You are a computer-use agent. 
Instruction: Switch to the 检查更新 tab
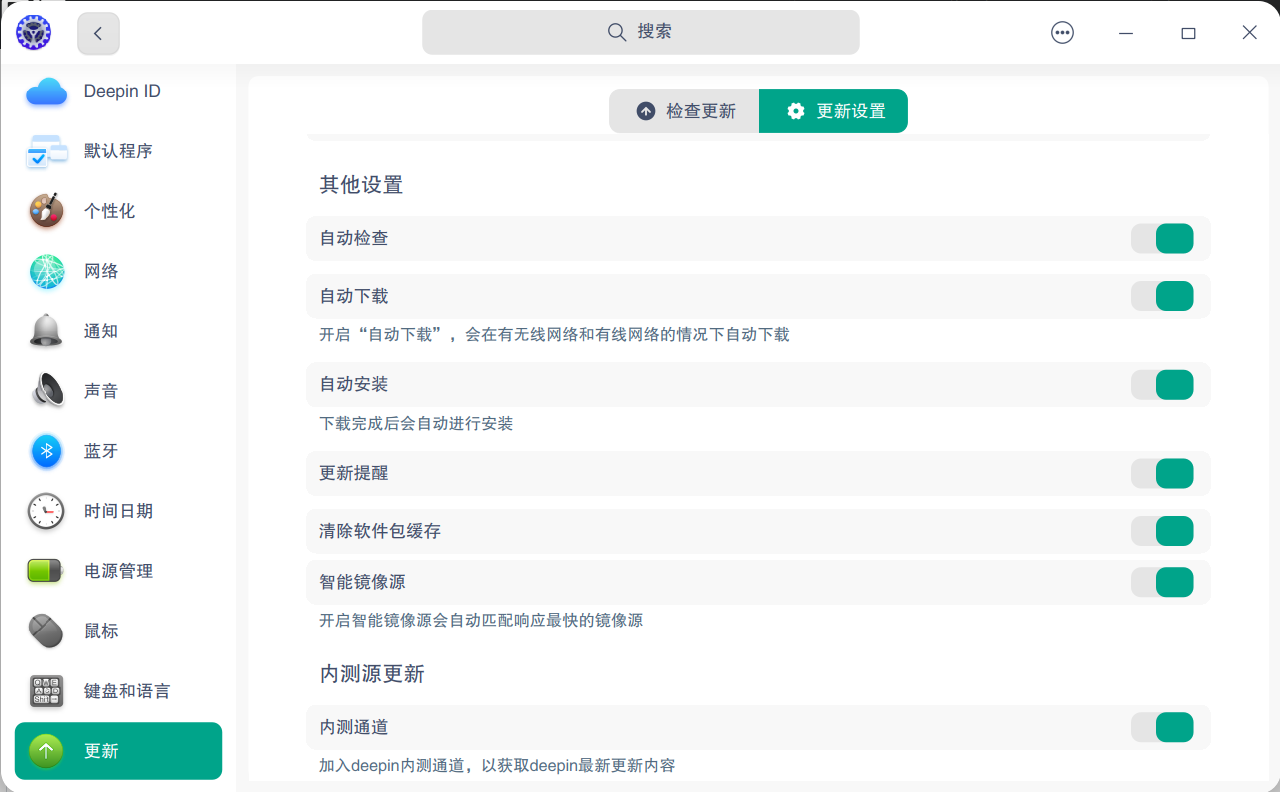tap(684, 111)
